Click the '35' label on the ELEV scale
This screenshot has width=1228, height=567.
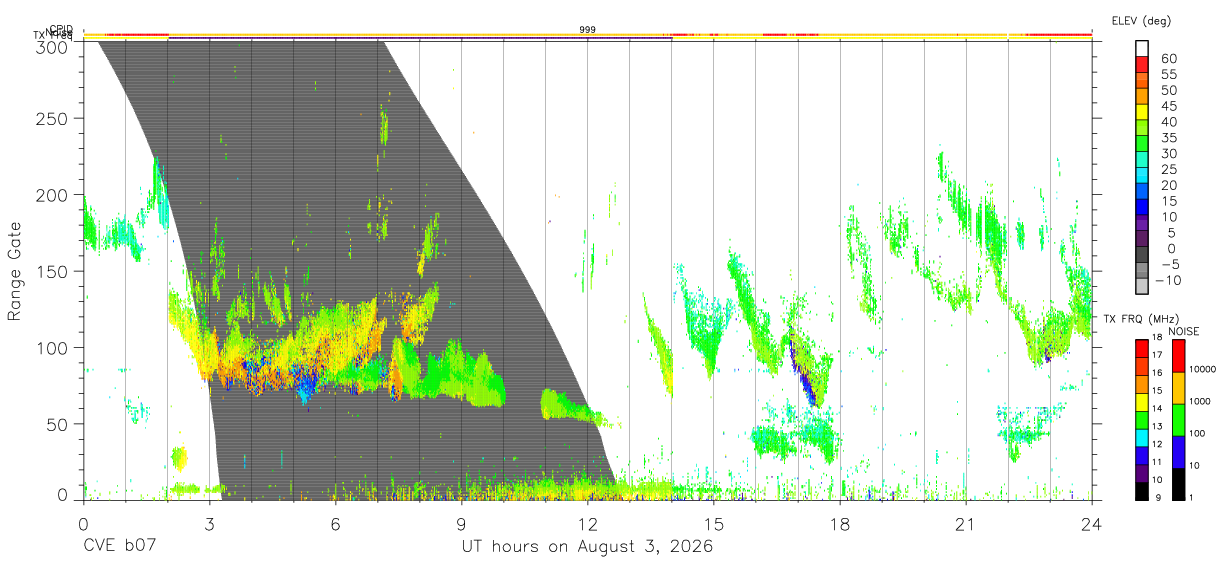pos(1167,138)
